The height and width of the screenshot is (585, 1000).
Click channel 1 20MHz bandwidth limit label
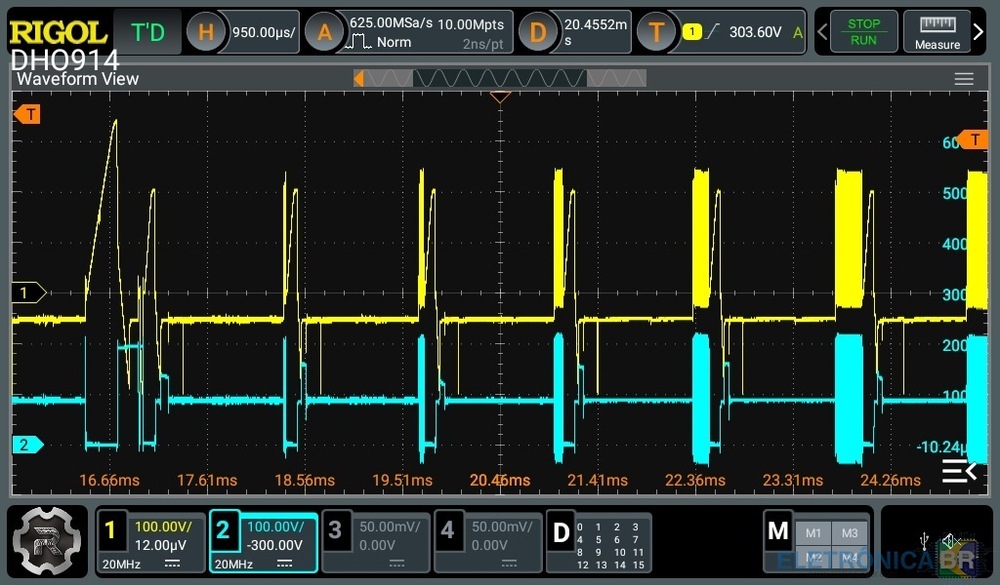(x=122, y=564)
